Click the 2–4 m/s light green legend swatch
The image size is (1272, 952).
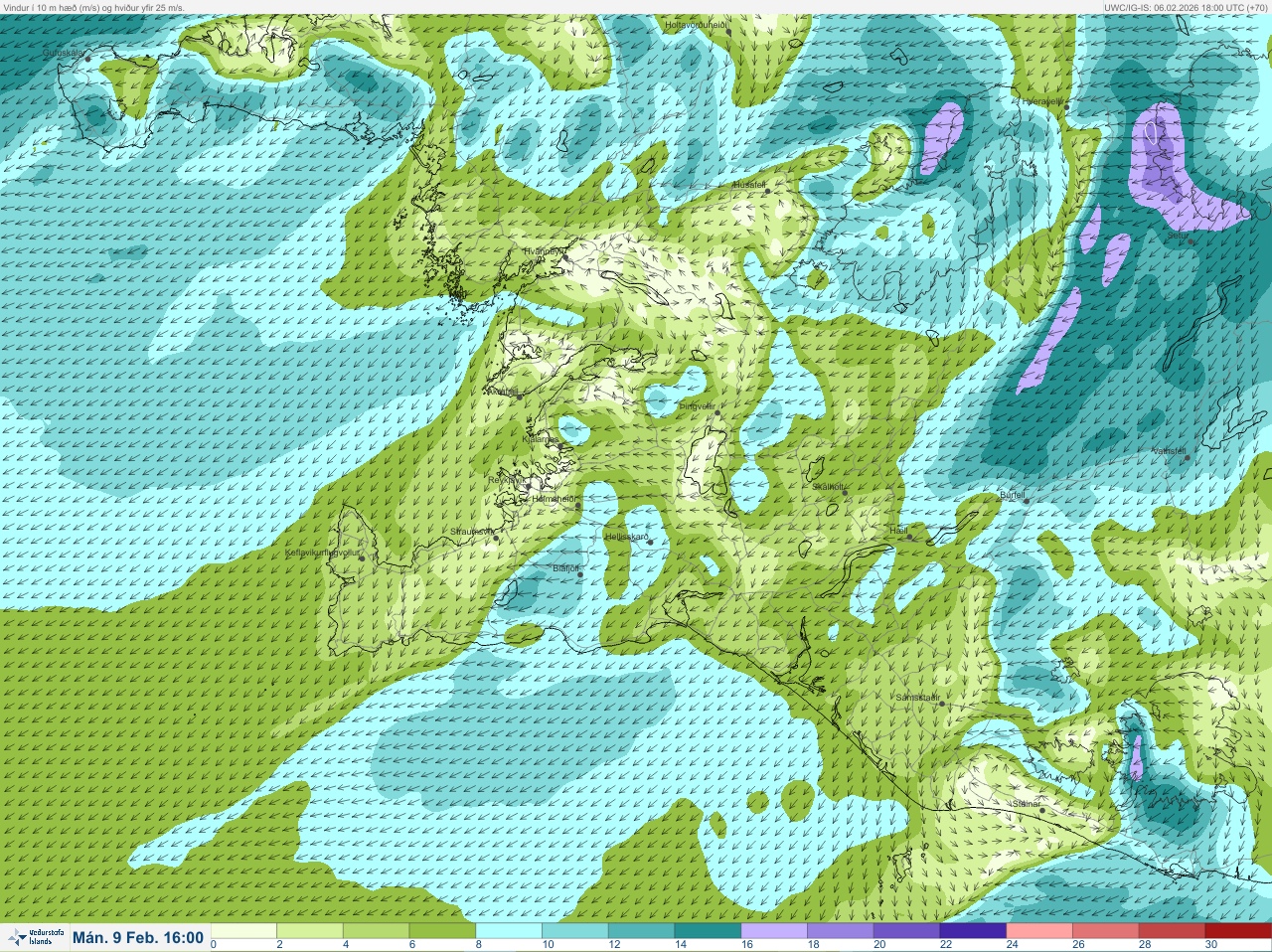coord(310,931)
